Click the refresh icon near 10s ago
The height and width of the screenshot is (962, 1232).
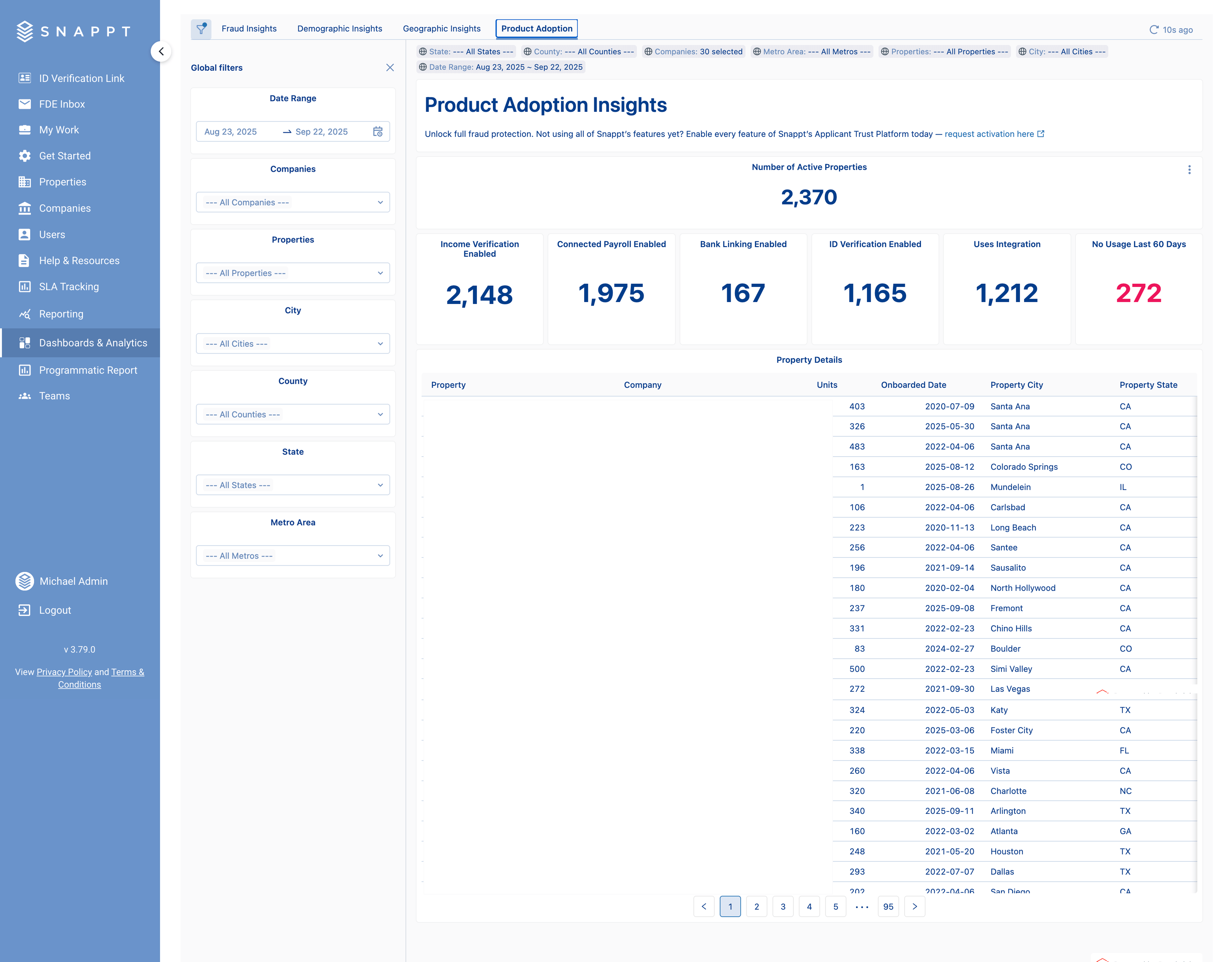pos(1154,30)
